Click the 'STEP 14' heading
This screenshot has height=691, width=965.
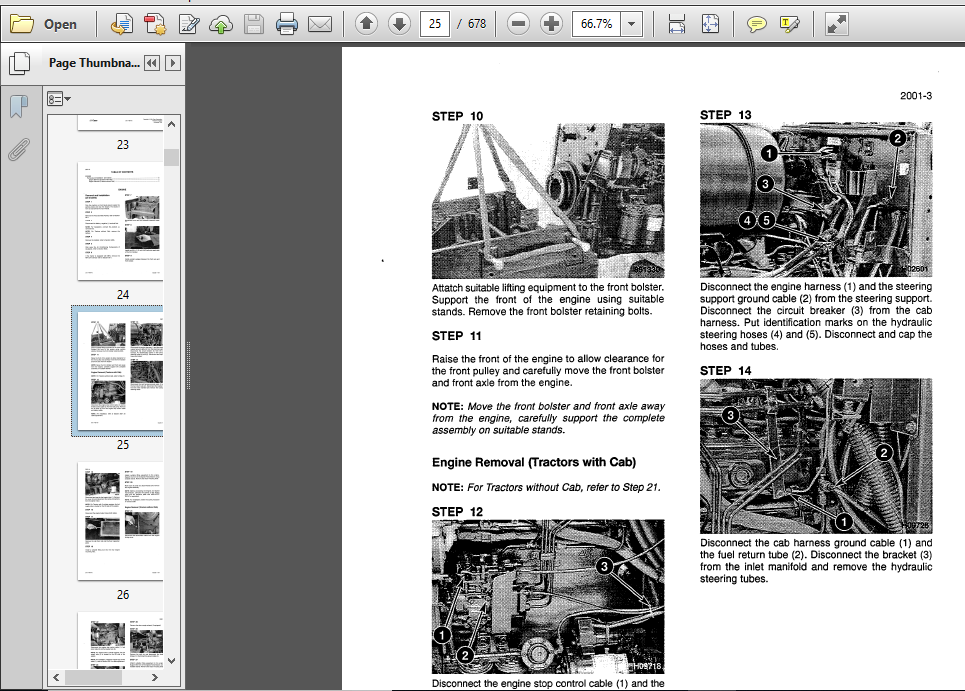pyautogui.click(x=726, y=371)
